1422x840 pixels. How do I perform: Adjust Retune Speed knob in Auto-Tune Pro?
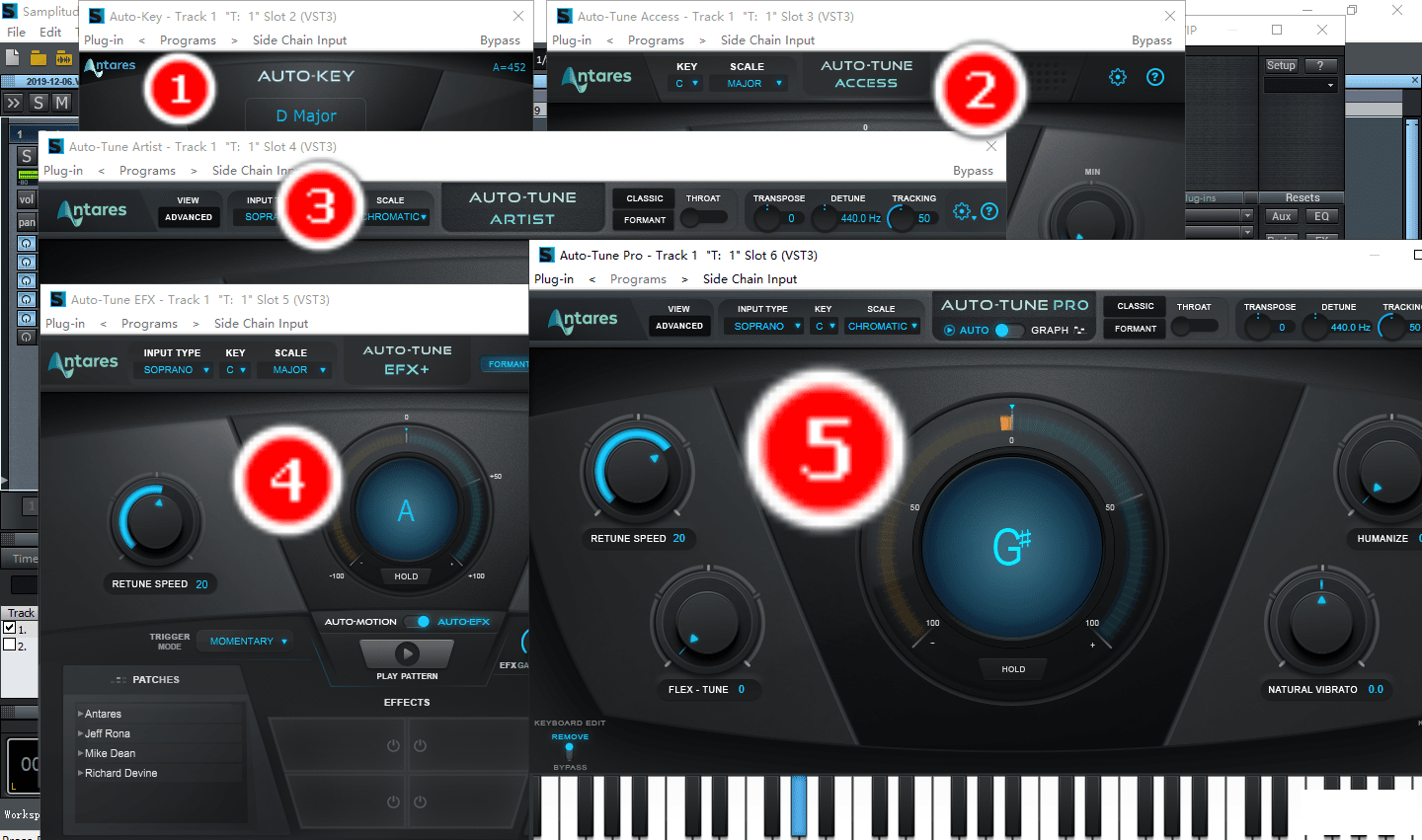coord(637,468)
